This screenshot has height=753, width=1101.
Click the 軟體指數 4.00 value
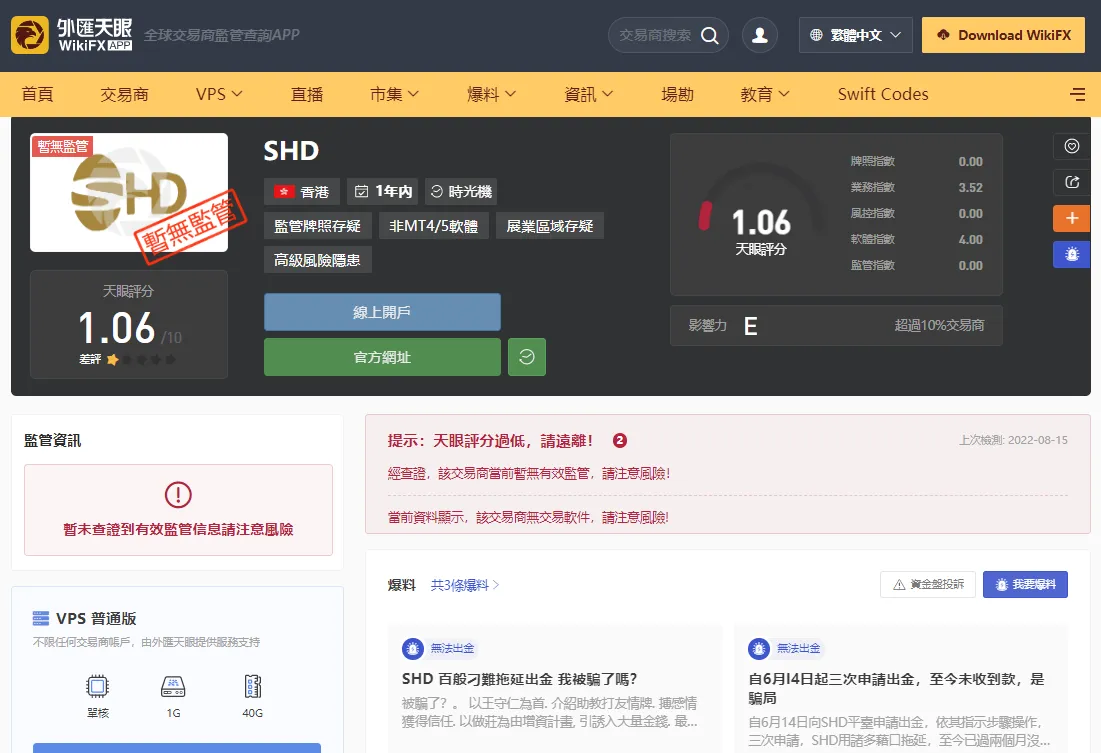[970, 240]
